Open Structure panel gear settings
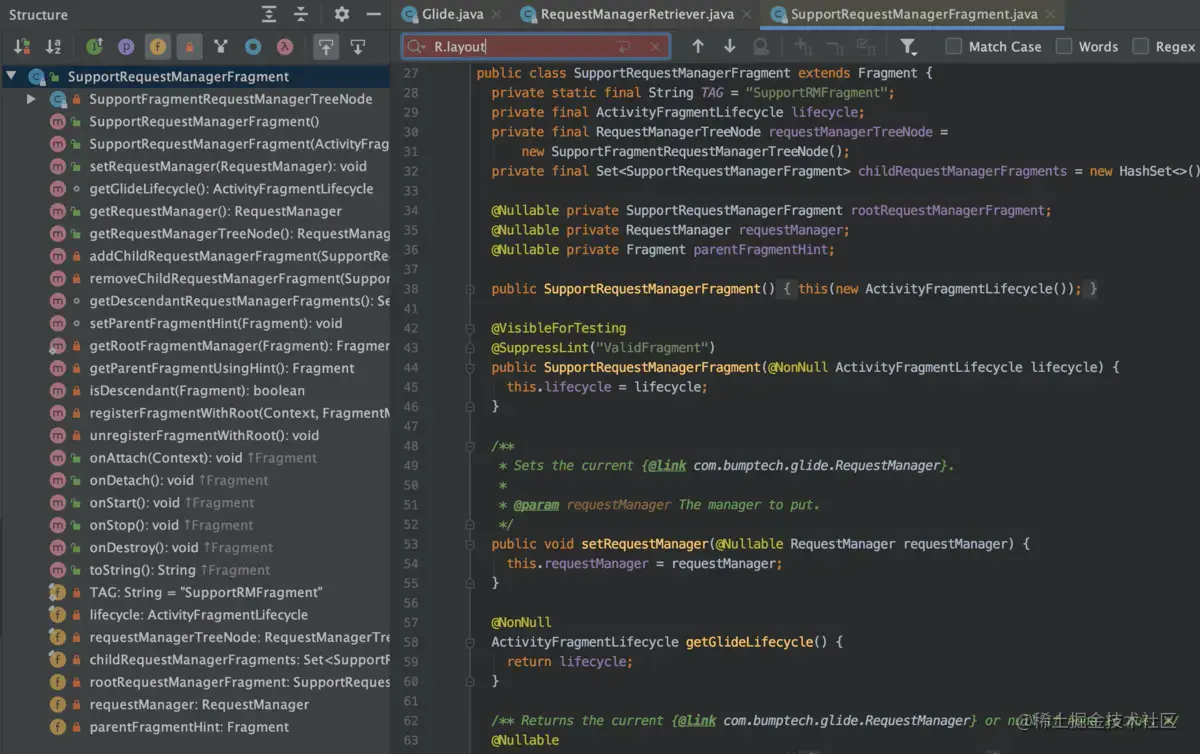The width and height of the screenshot is (1200, 754). pyautogui.click(x=342, y=15)
